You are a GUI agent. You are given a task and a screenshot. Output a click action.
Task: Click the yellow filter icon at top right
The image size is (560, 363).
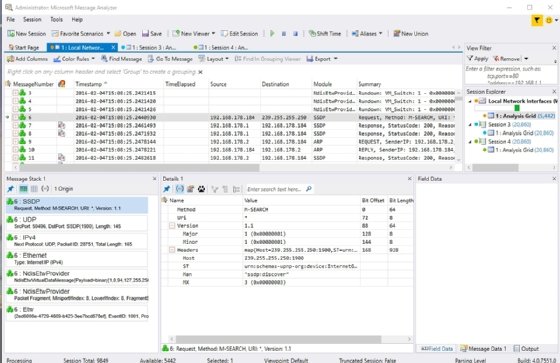coord(536,20)
